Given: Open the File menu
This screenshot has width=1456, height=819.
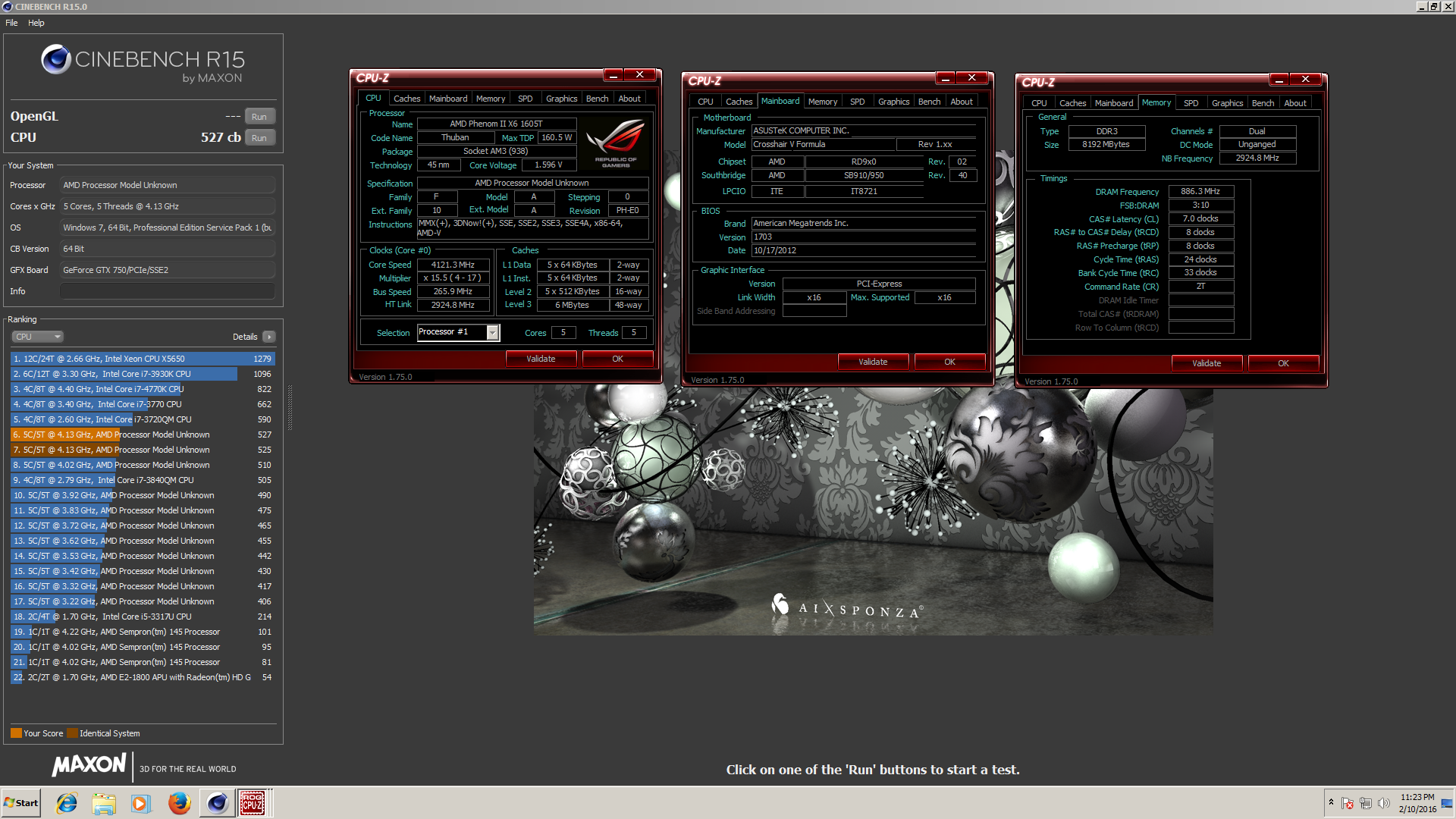Looking at the screenshot, I should 11,23.
